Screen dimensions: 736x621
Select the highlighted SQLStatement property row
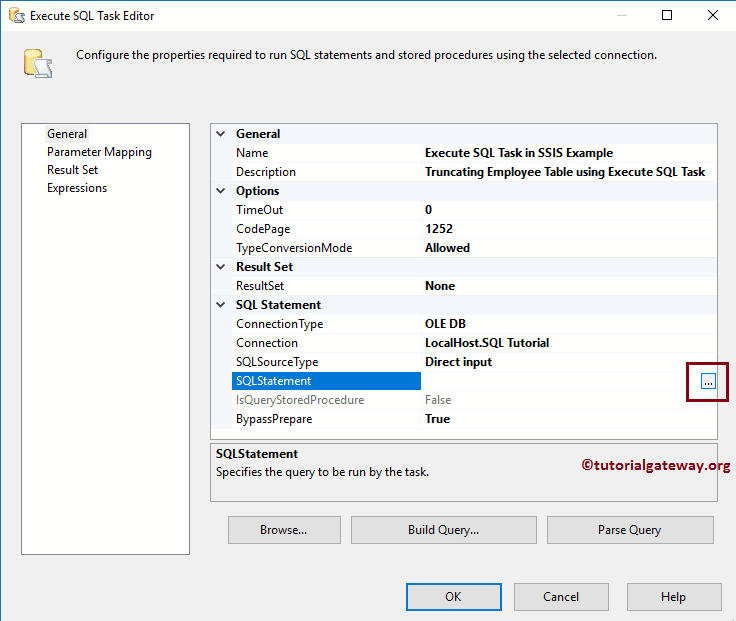click(326, 381)
